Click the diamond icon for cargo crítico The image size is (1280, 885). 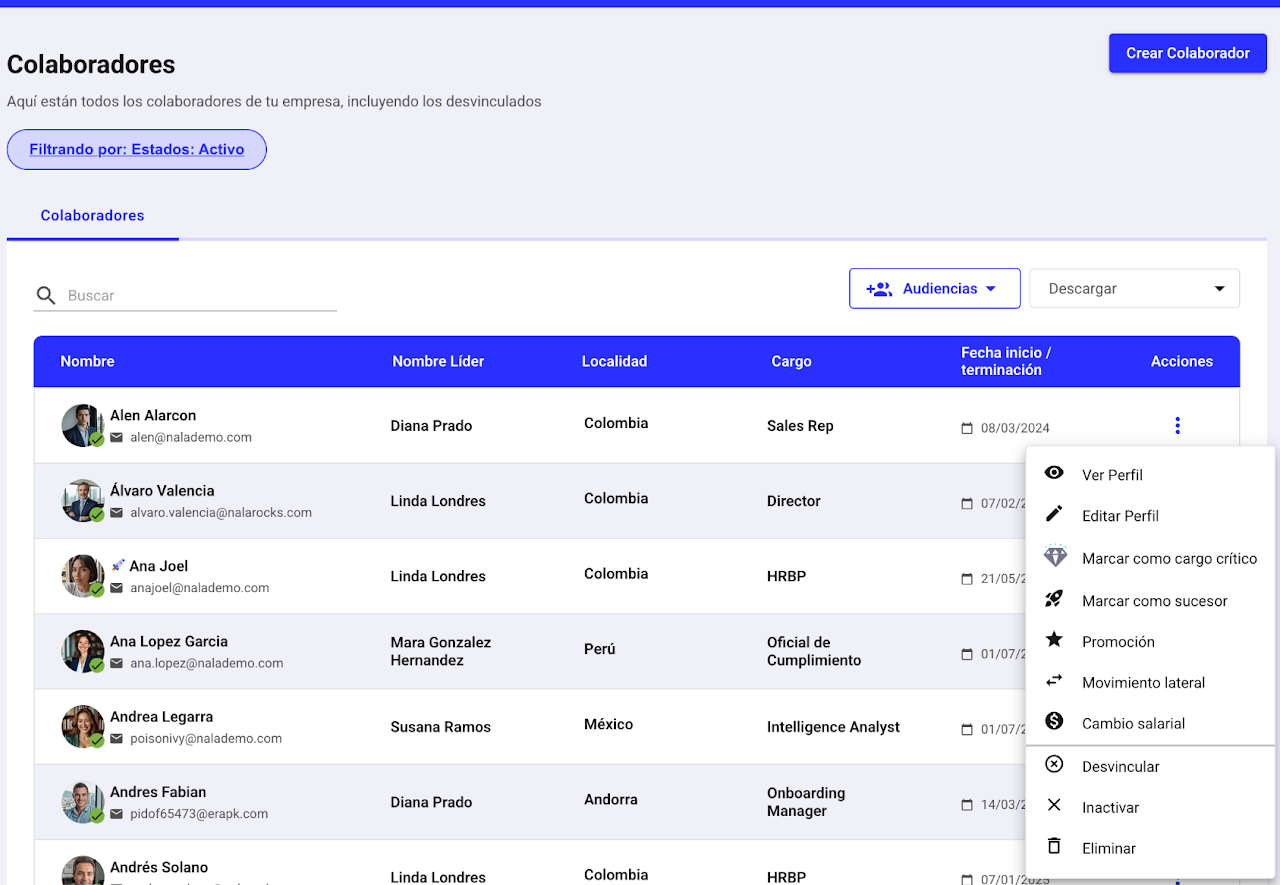click(x=1055, y=557)
